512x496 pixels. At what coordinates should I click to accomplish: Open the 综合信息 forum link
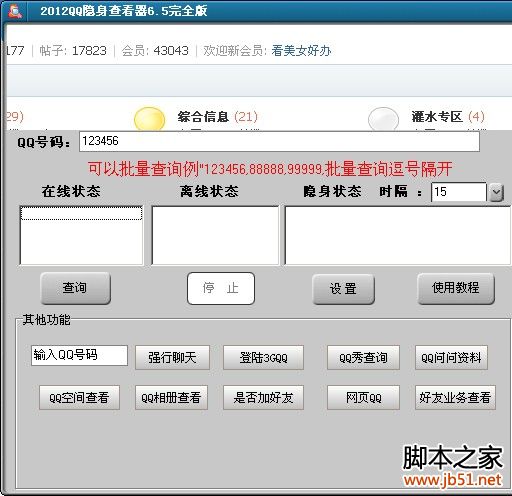(x=203, y=117)
